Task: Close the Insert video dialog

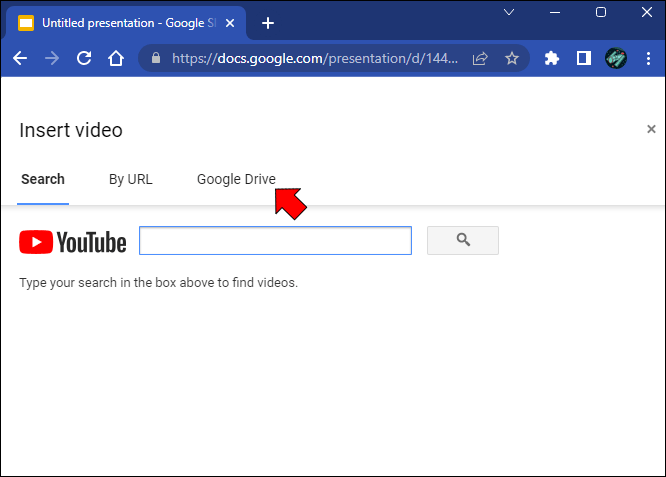Action: 651,129
